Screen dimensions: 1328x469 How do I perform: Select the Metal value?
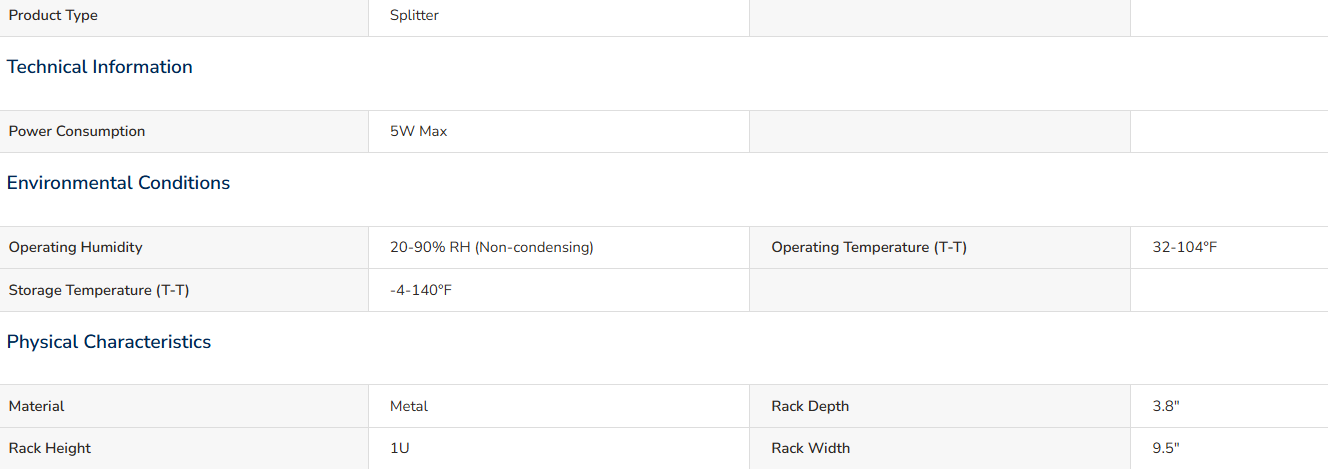coord(409,406)
